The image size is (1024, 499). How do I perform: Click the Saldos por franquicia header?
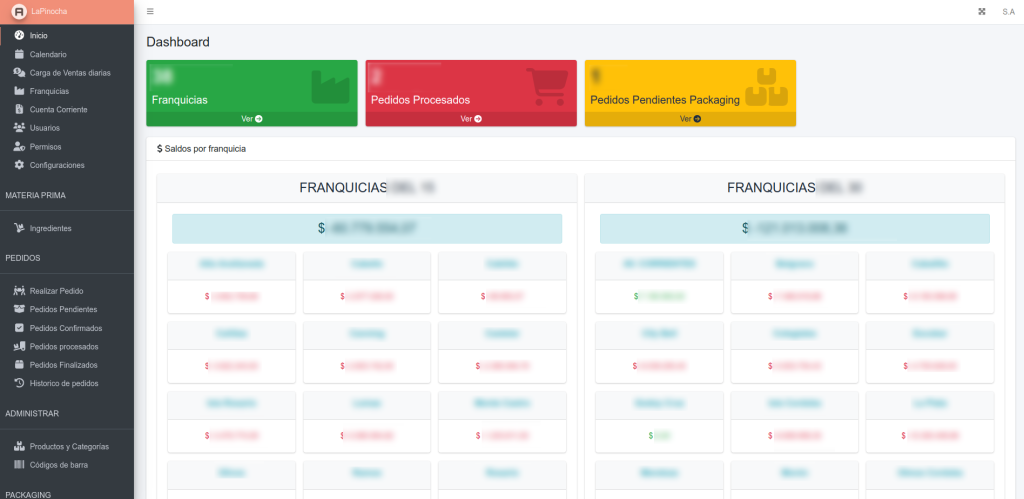click(x=201, y=149)
